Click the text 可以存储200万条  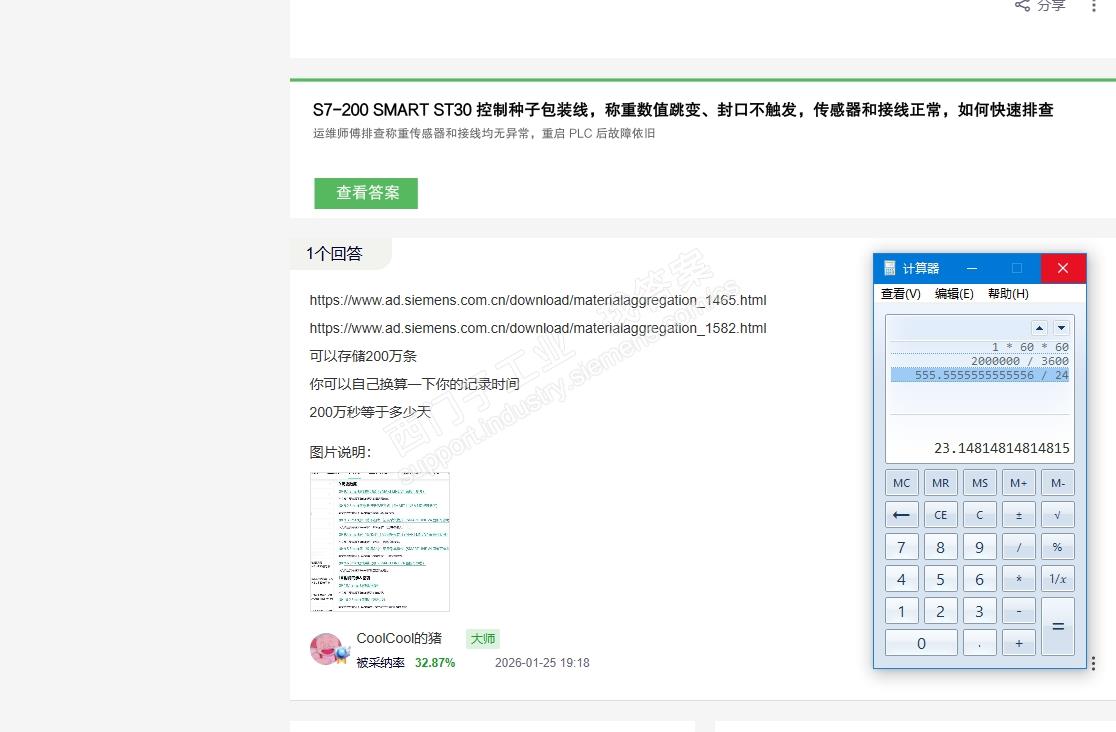363,356
